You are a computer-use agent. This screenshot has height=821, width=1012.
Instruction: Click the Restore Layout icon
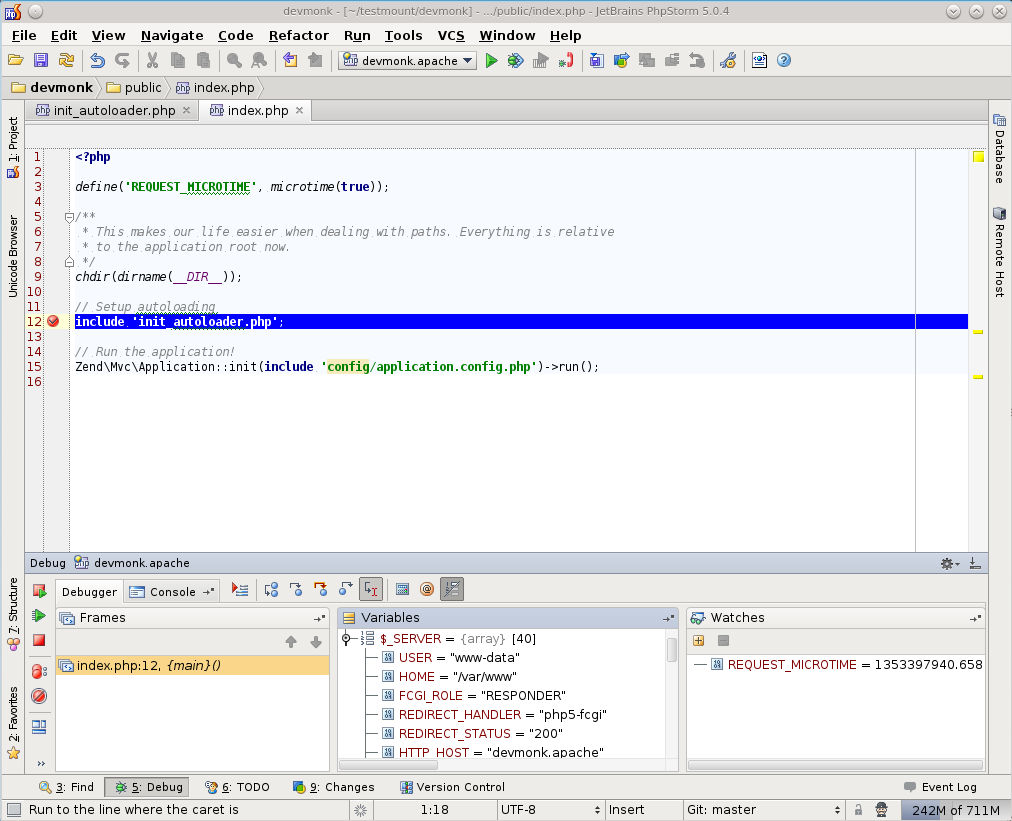pyautogui.click(x=39, y=727)
